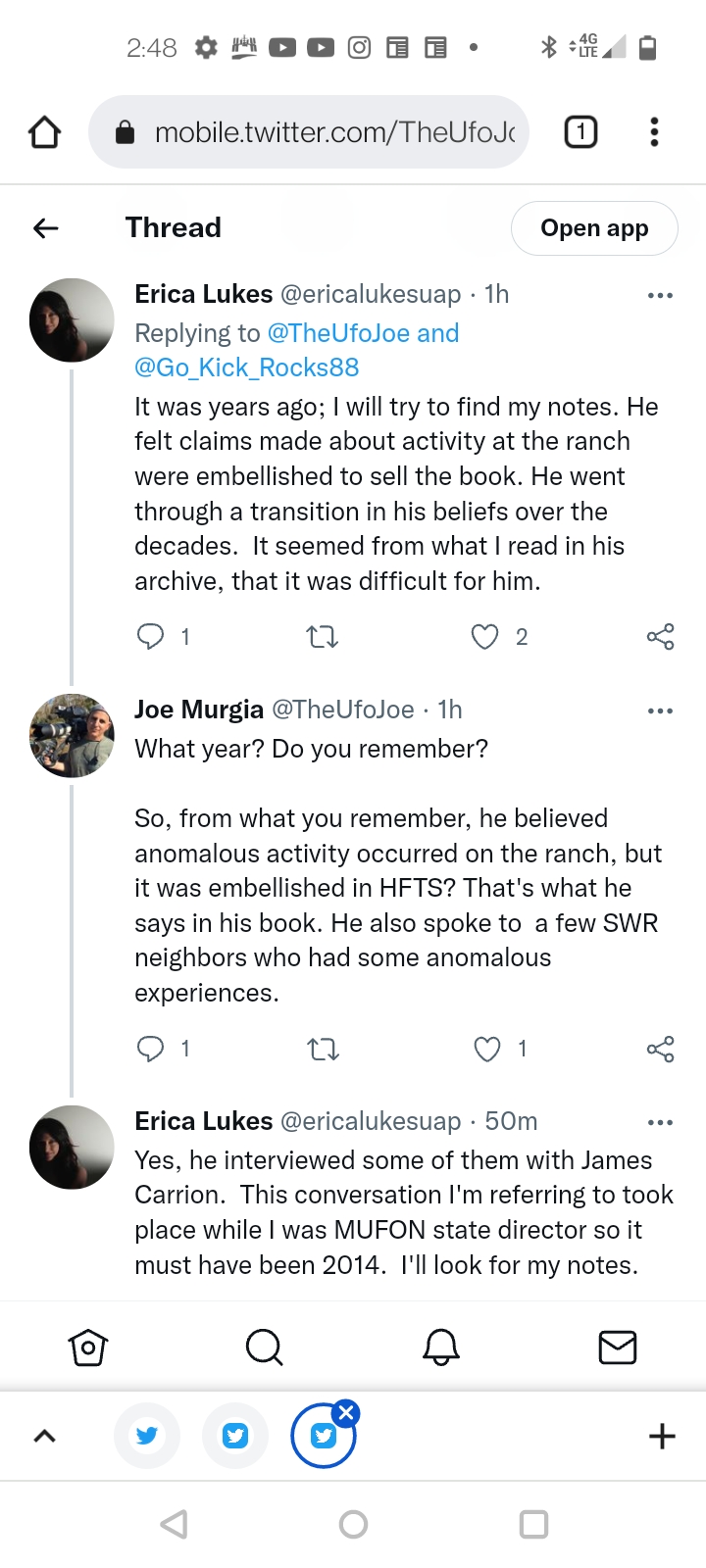The width and height of the screenshot is (706, 1568).
Task: Reply to Joe Murgia's tweet
Action: coord(150,1050)
